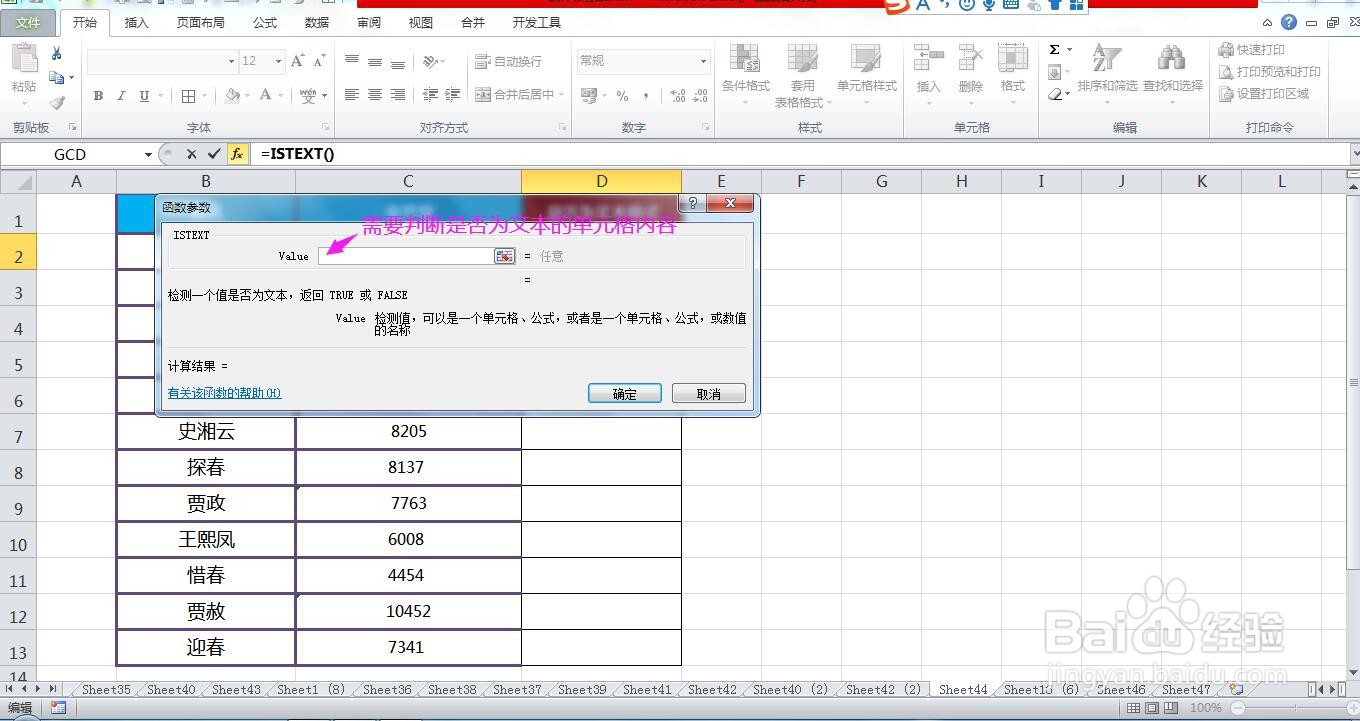The image size is (1360, 721).
Task: Click the increase indent icon
Action: tap(453, 95)
